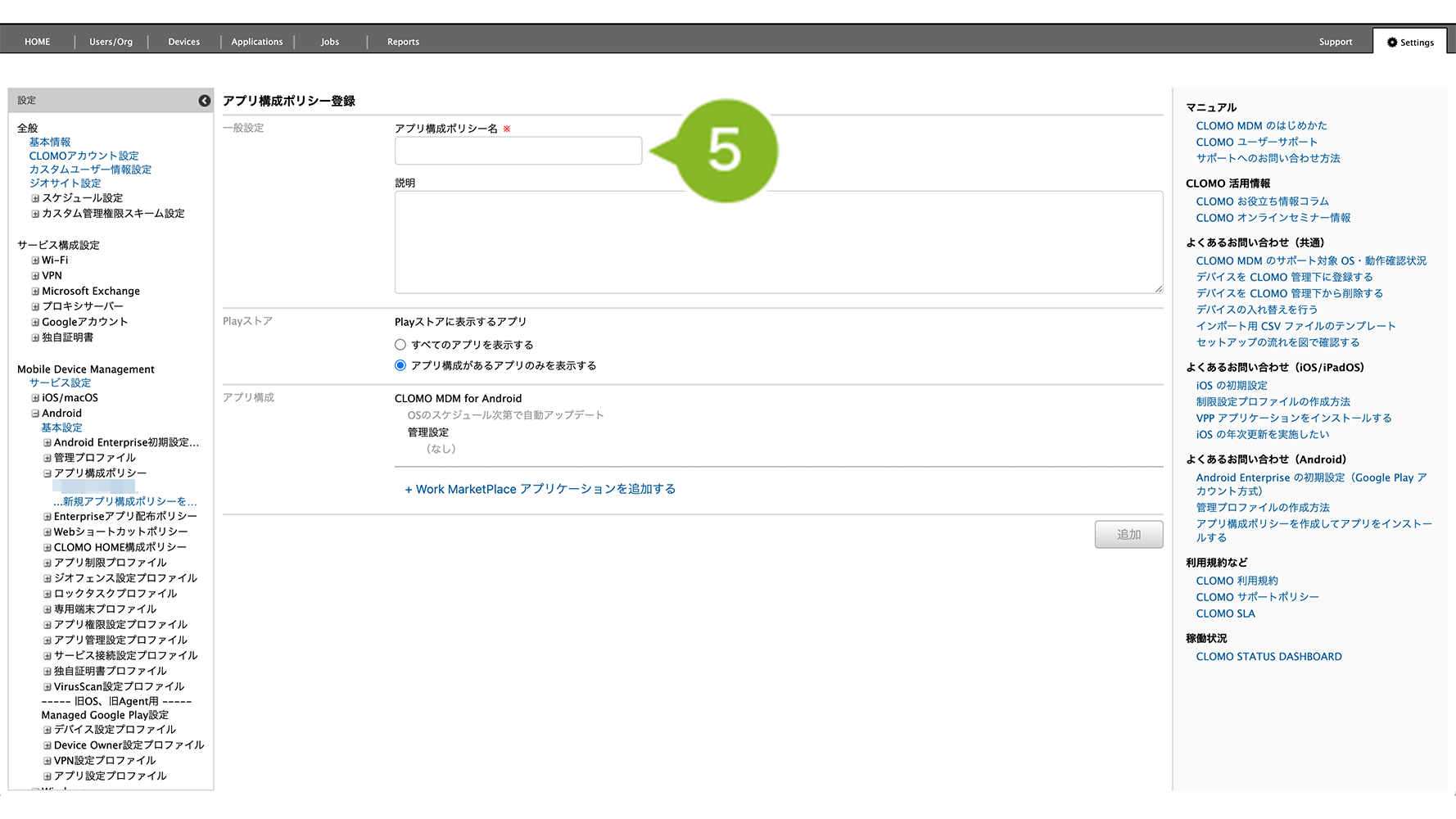
Task: Expand 専用端末プロファイル node
Action: pyautogui.click(x=47, y=609)
